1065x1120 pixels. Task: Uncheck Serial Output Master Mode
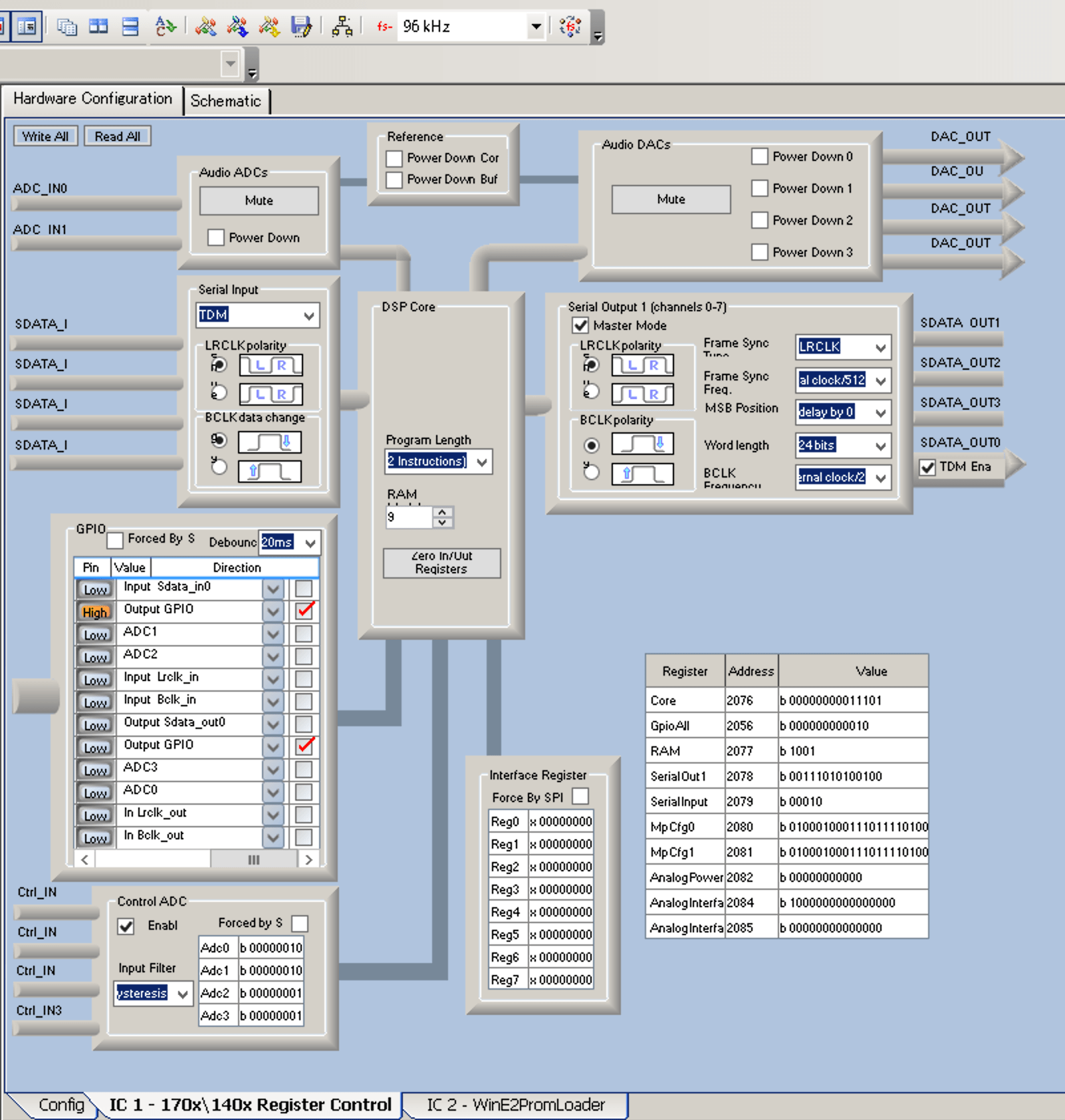pos(580,325)
